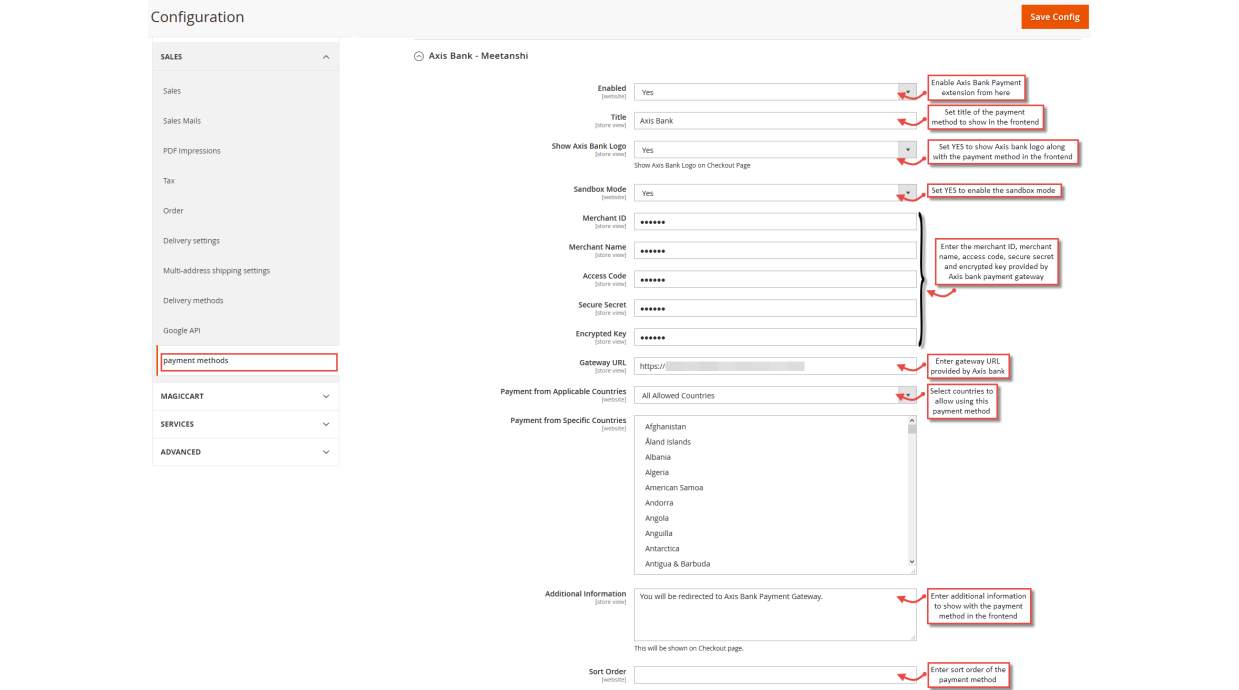Select Anguilla in the countries list
The width and height of the screenshot is (1239, 690).
(x=771, y=533)
